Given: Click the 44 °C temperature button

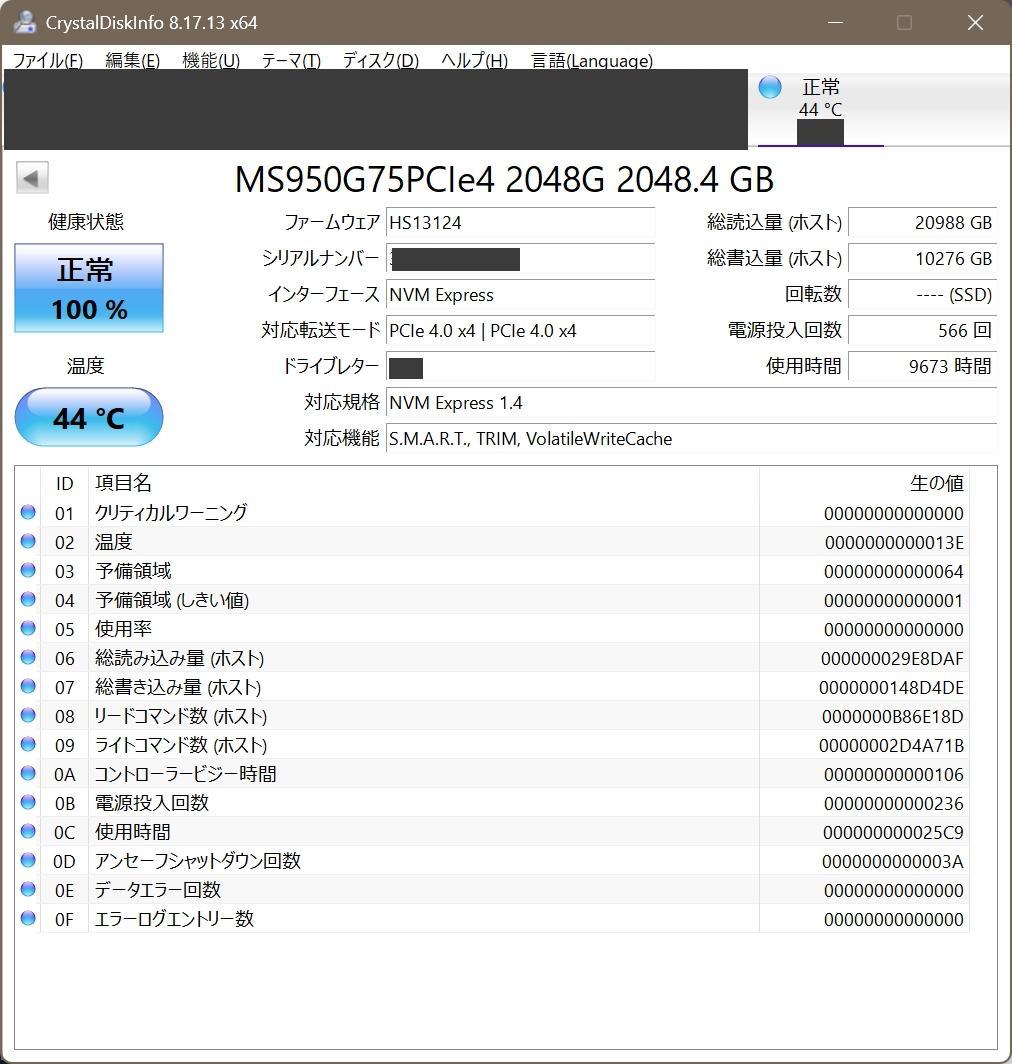Looking at the screenshot, I should [88, 417].
